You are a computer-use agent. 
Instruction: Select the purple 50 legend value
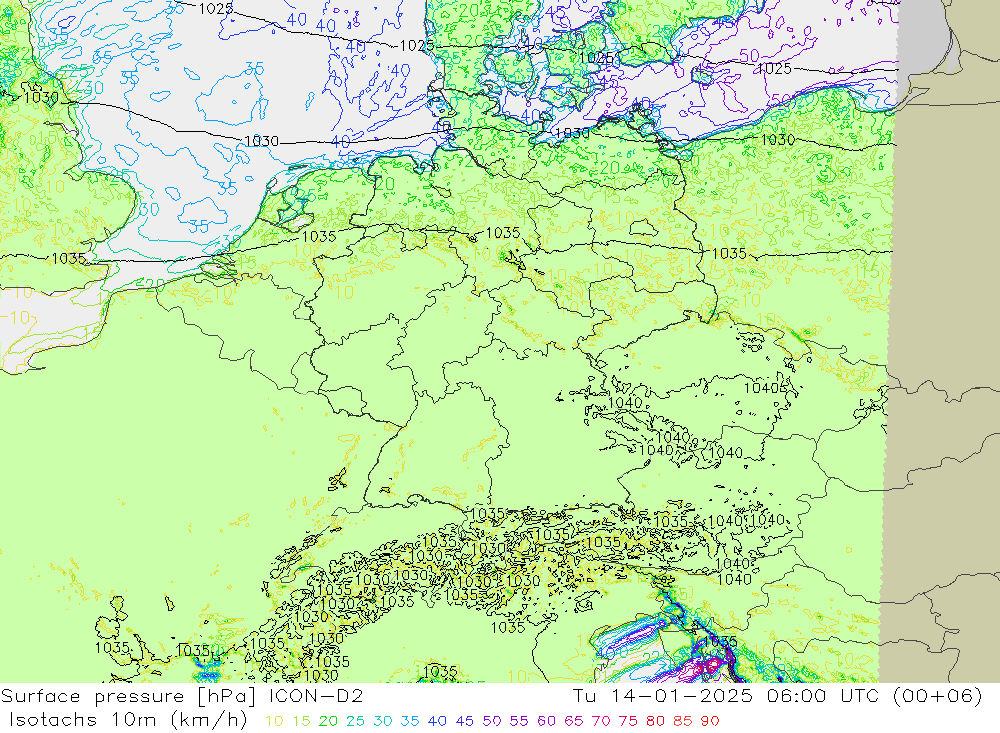492,721
